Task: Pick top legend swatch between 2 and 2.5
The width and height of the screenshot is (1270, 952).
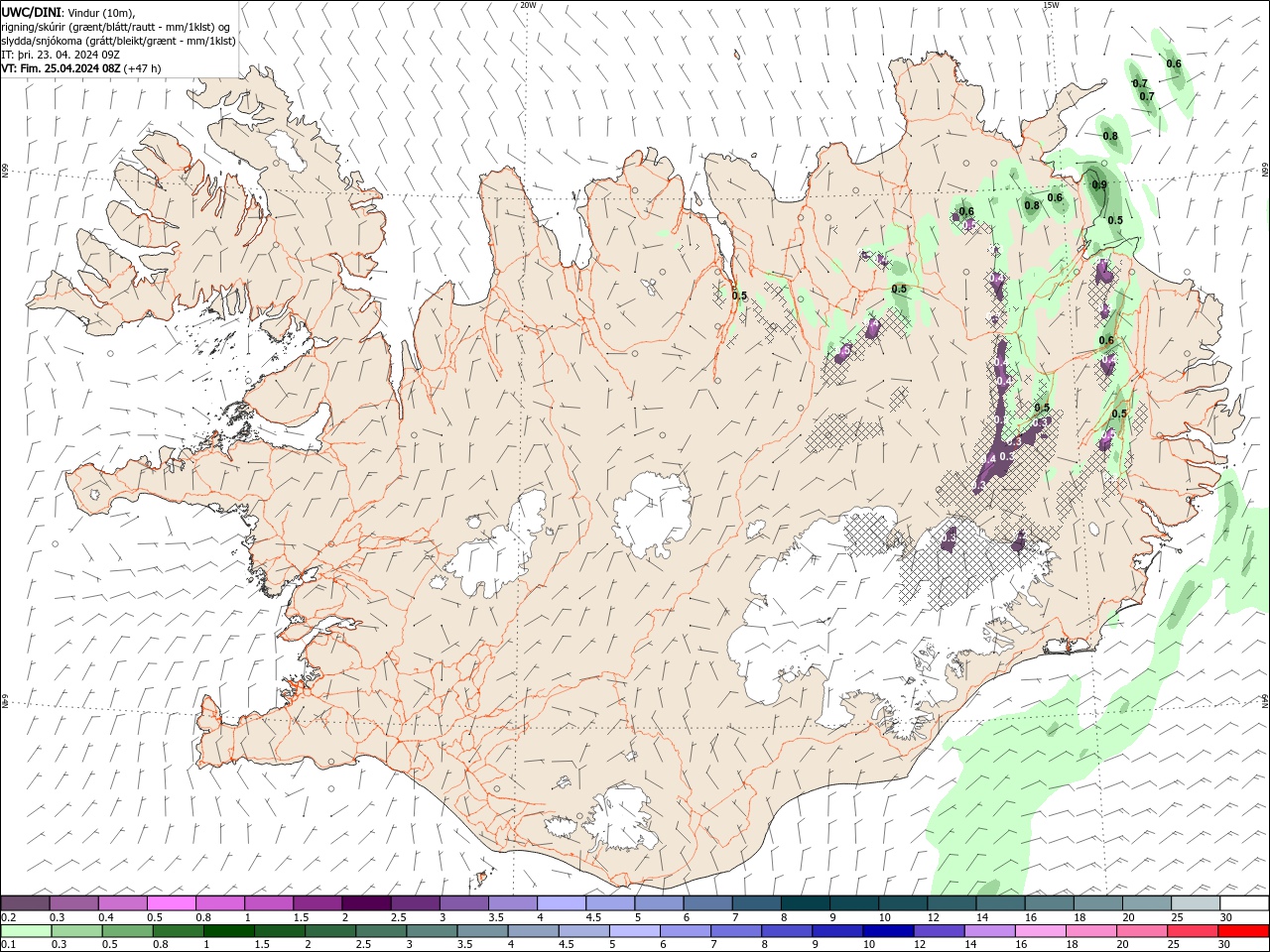Action: click(x=367, y=903)
